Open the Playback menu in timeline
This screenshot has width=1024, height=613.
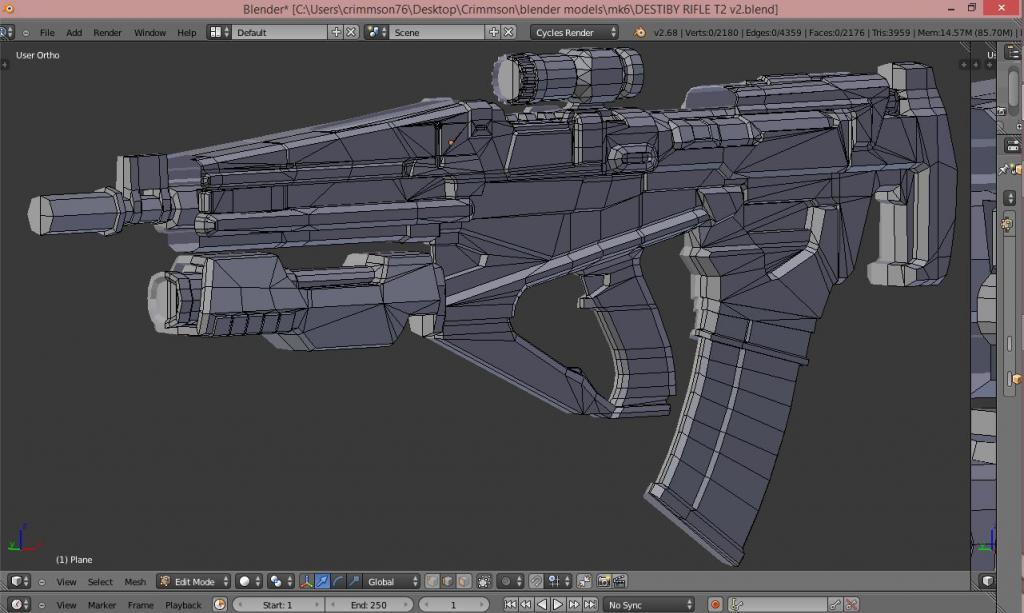pos(183,605)
